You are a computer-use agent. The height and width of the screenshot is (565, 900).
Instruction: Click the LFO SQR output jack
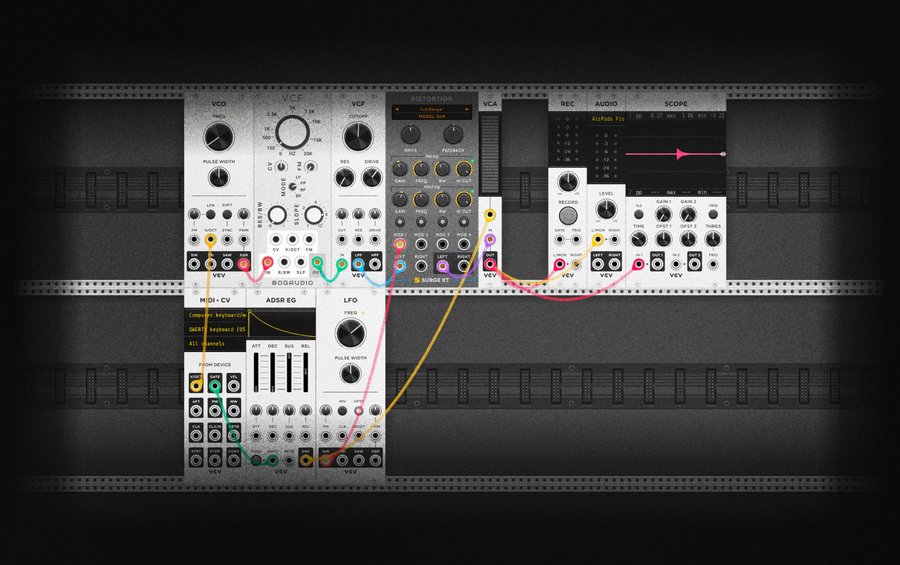(375, 460)
